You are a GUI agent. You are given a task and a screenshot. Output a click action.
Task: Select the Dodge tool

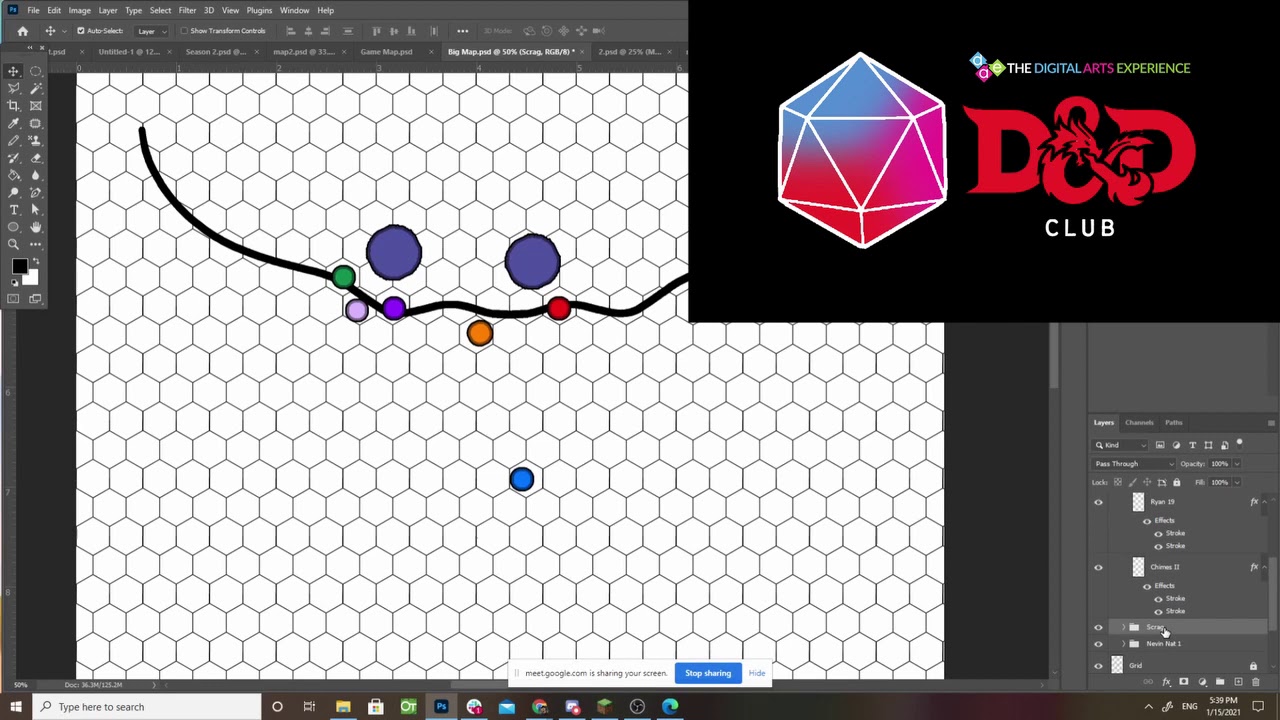(x=14, y=192)
